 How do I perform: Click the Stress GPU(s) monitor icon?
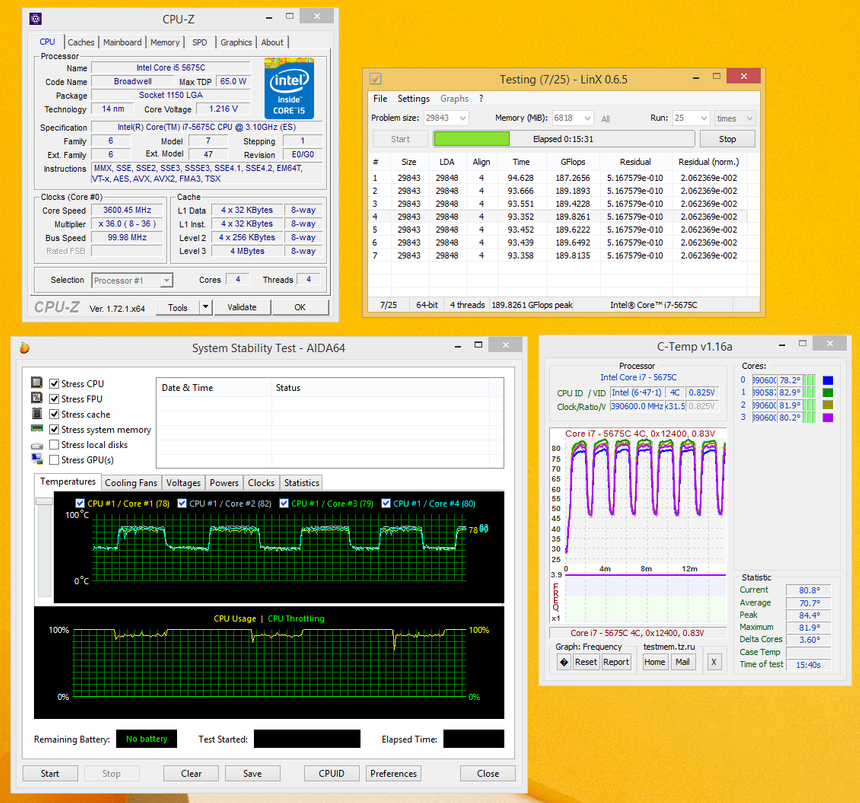[37, 460]
